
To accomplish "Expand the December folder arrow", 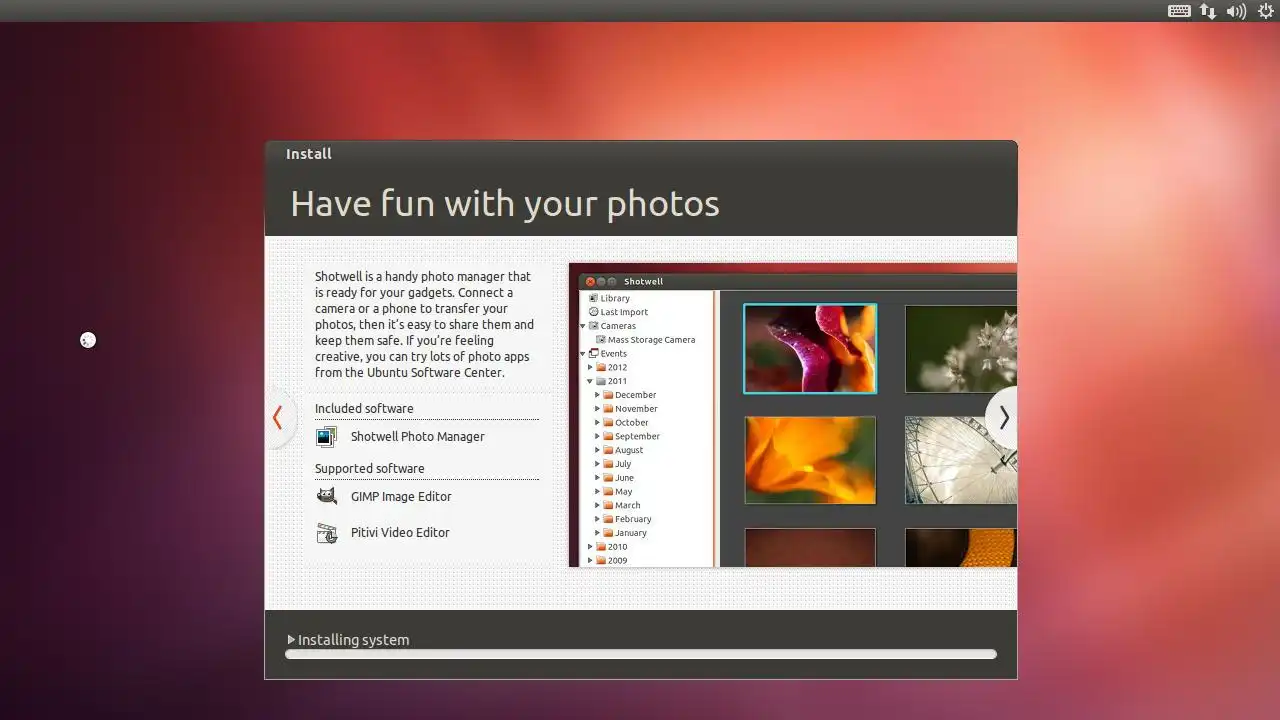I will (x=597, y=395).
